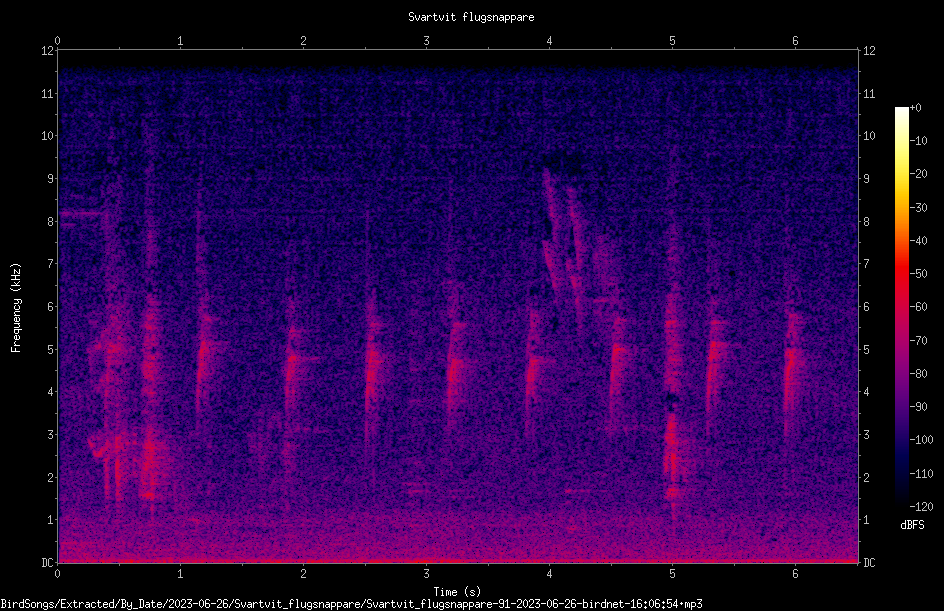The image size is (944, 611).
Task: Click the "-50" colorbar label
Action: tap(918, 274)
